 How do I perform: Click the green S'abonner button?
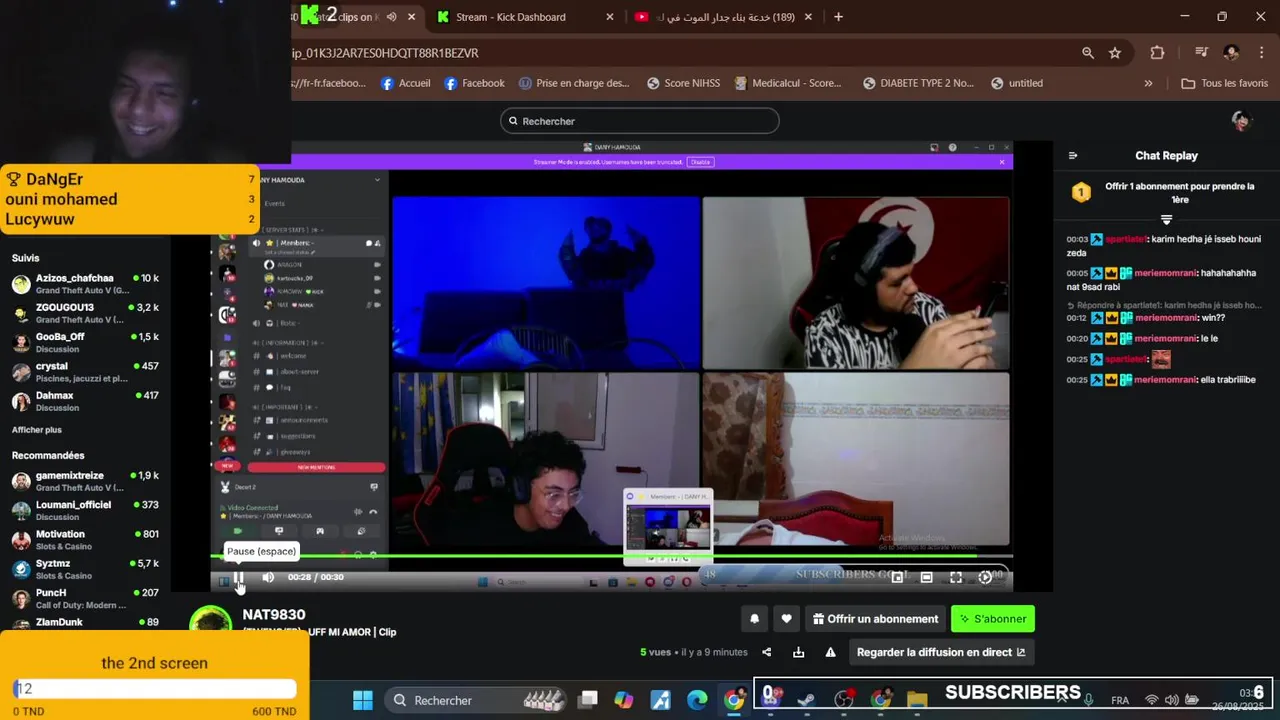click(993, 619)
